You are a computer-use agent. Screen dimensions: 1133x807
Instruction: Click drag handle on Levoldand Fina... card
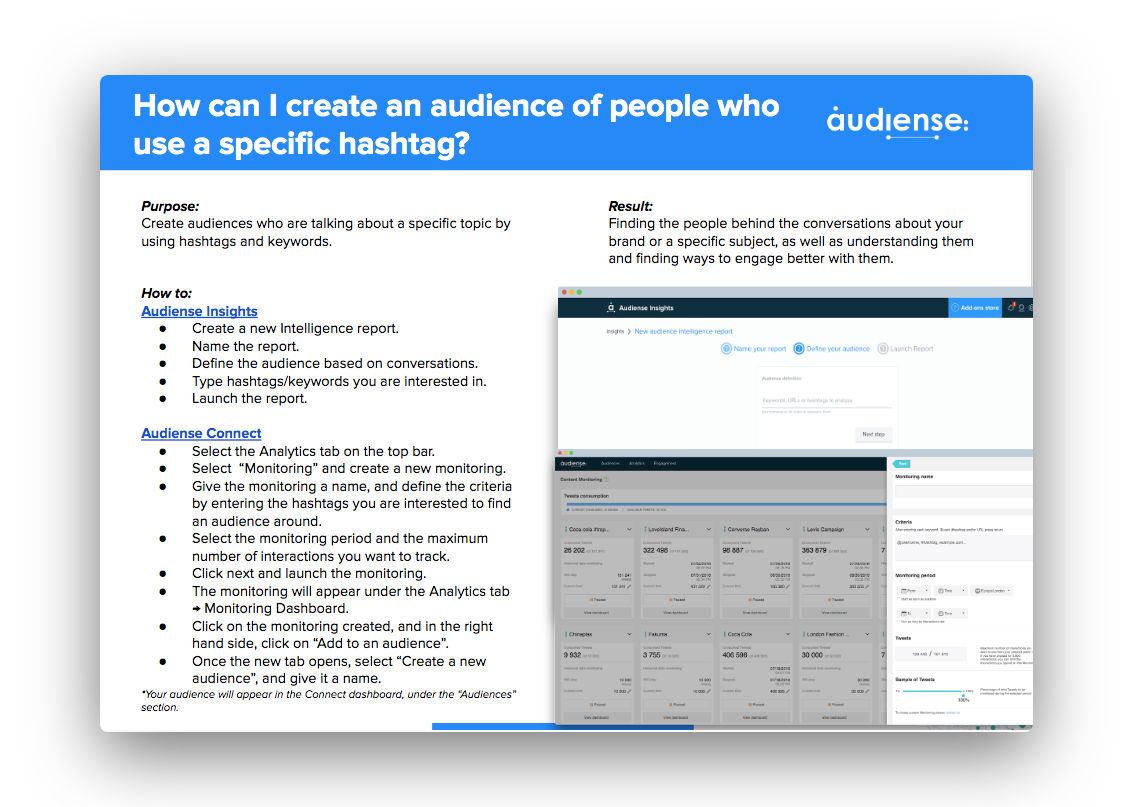click(645, 529)
